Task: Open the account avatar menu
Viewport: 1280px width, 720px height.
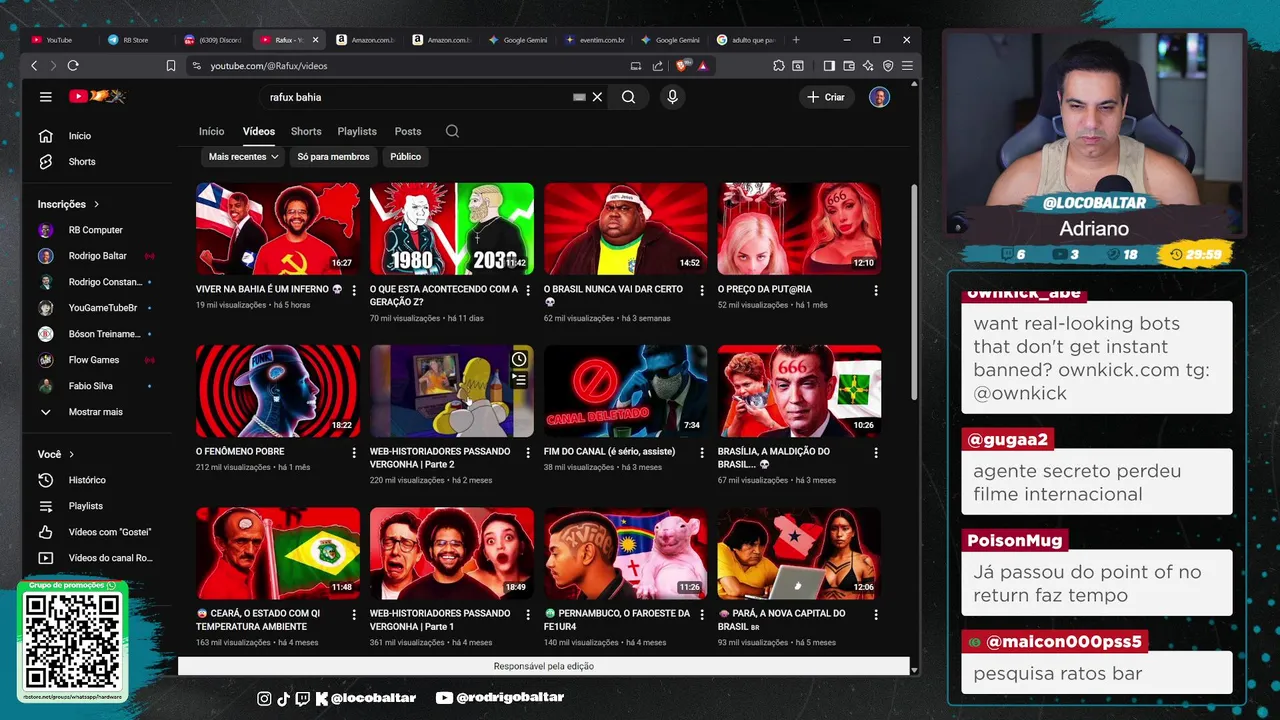Action: click(x=879, y=97)
